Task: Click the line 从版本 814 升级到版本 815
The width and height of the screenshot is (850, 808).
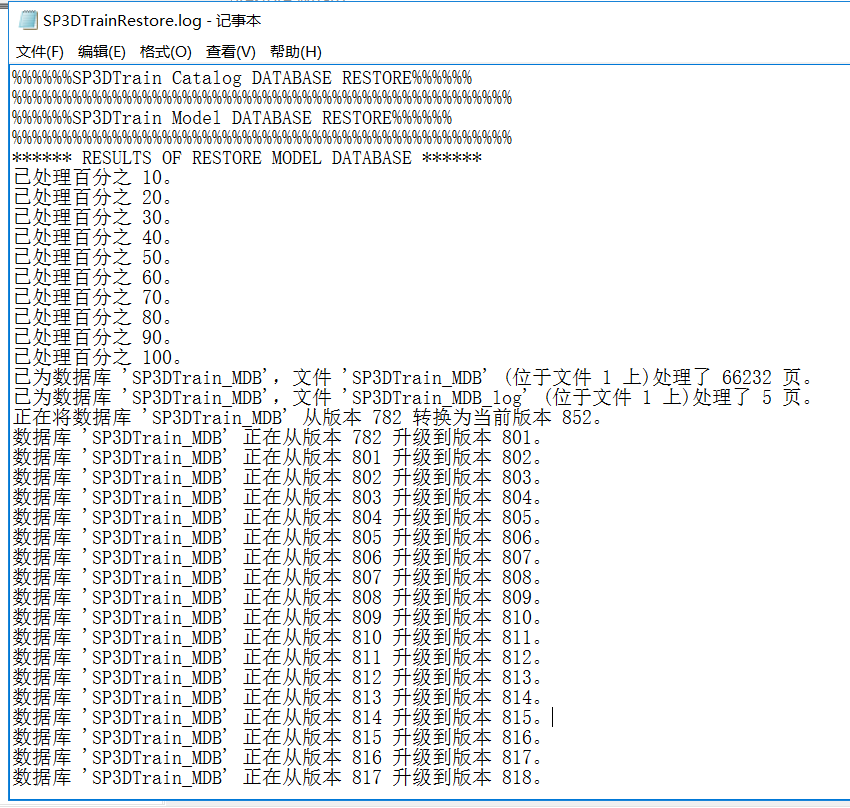Action: pos(277,719)
